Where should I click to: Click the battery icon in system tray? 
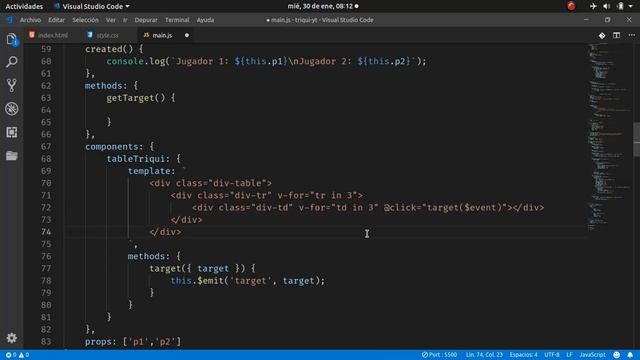(x=620, y=6)
